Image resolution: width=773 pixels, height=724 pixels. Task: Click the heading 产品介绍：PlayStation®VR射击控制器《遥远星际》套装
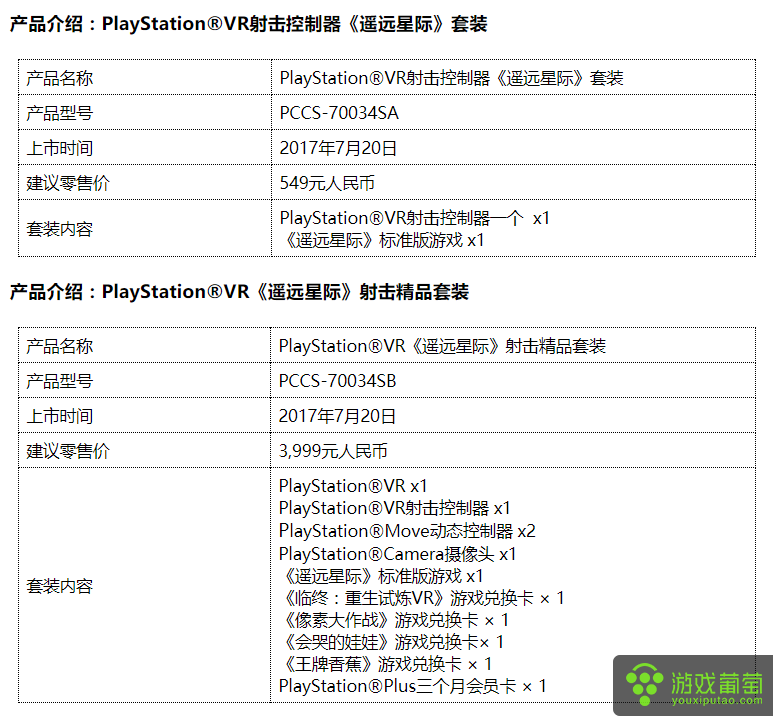point(248,24)
